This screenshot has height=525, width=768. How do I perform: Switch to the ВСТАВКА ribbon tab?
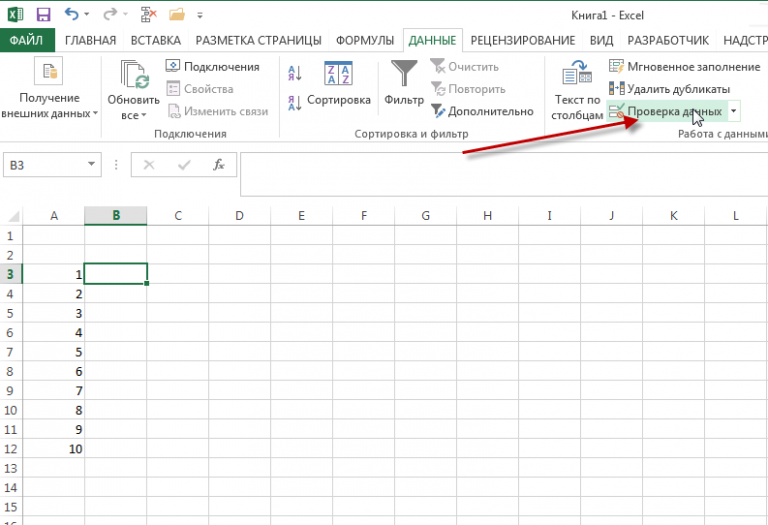(156, 41)
